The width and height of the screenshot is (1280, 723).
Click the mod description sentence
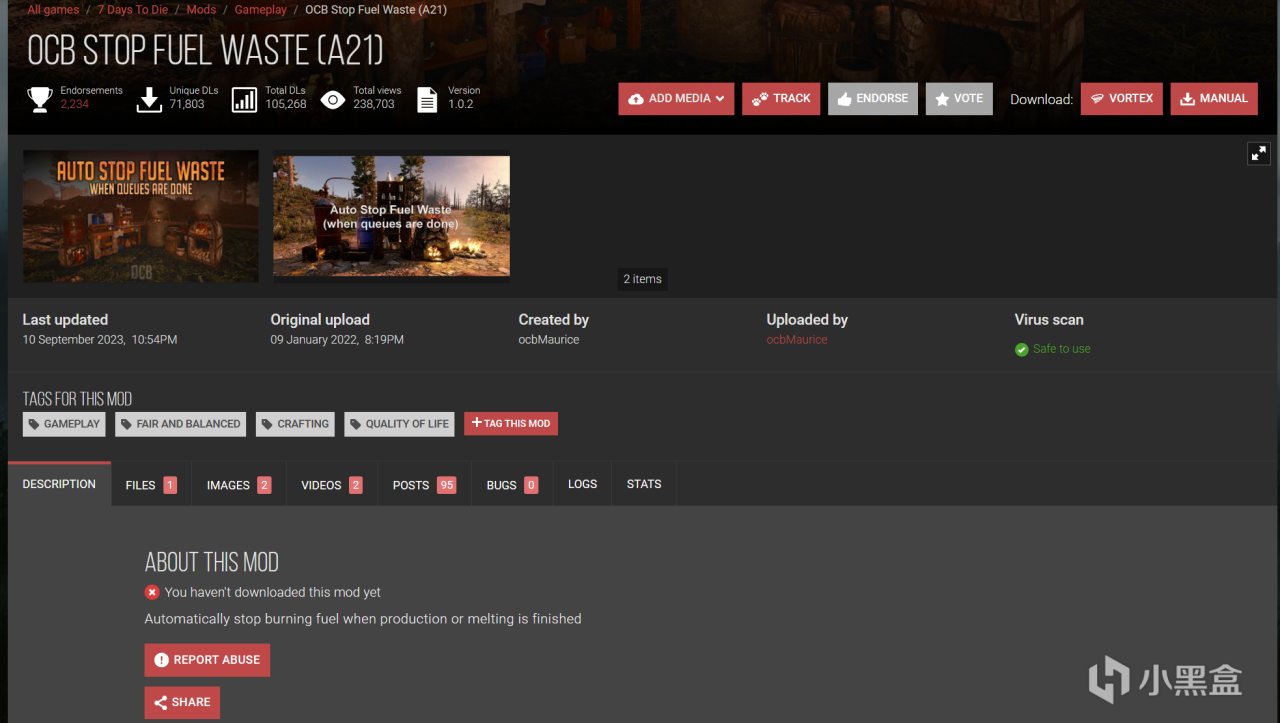tap(363, 619)
